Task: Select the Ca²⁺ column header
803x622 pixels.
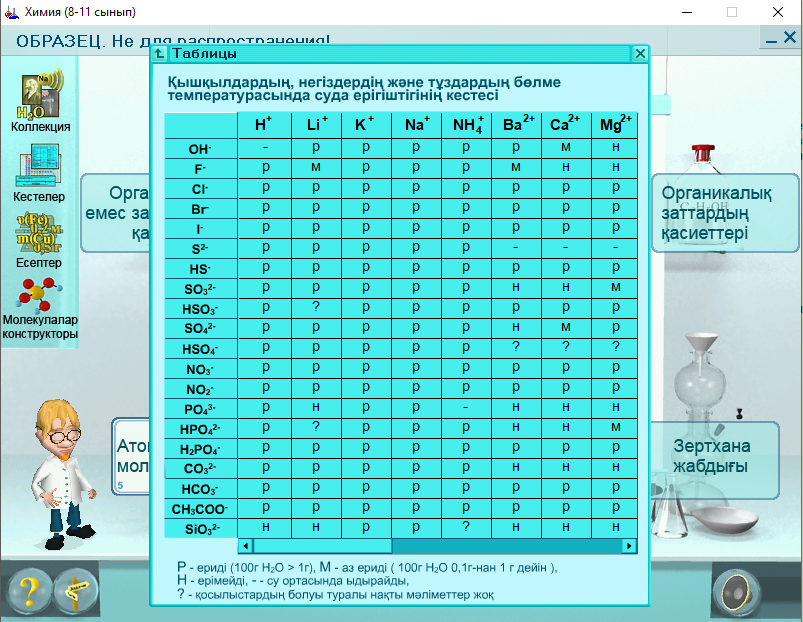Action: tap(566, 125)
